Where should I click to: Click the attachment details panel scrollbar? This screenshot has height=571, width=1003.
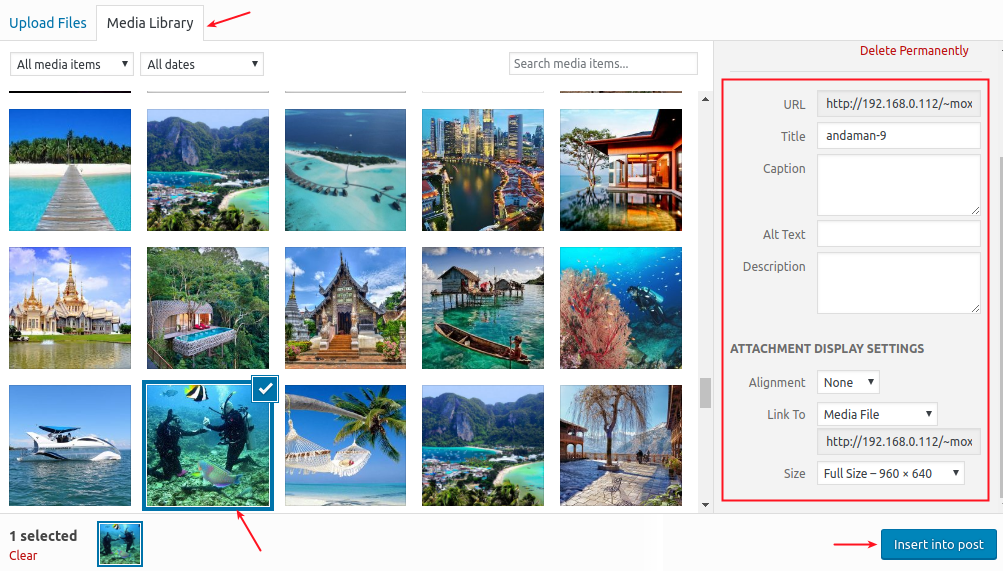click(1000, 326)
